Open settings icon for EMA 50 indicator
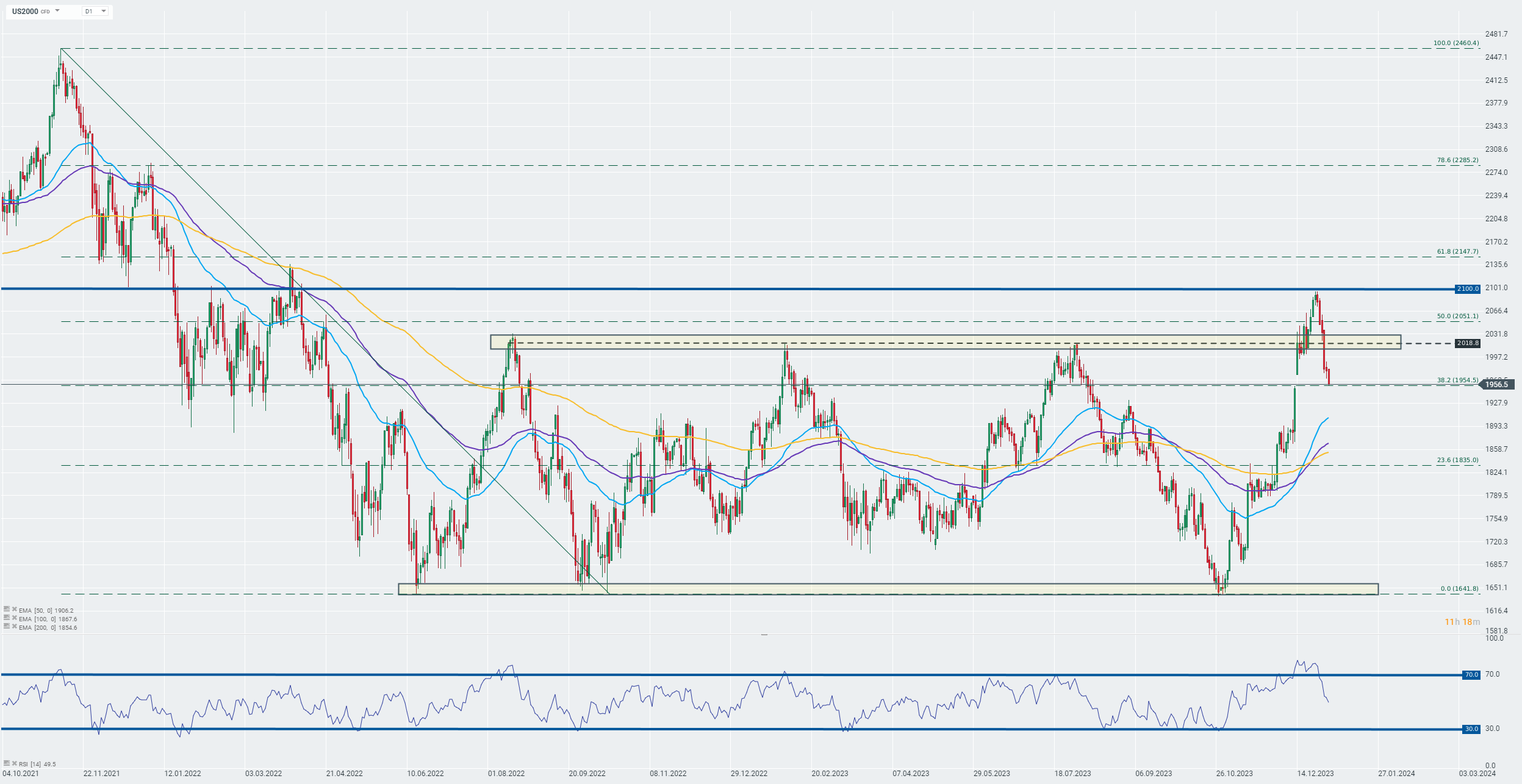This screenshot has width=1522, height=784. click(7, 609)
